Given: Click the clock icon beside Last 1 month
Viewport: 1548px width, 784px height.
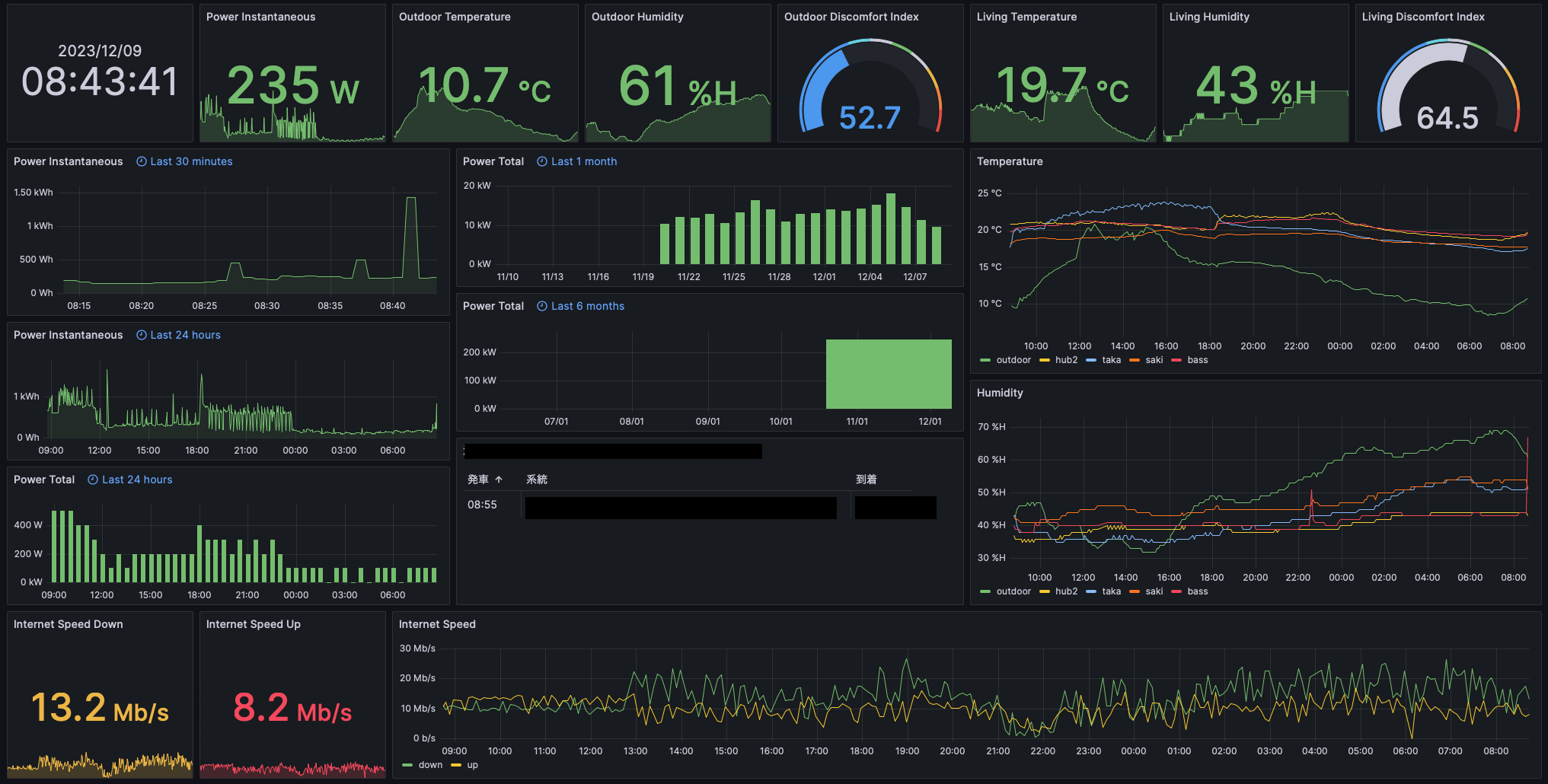Looking at the screenshot, I should point(542,161).
